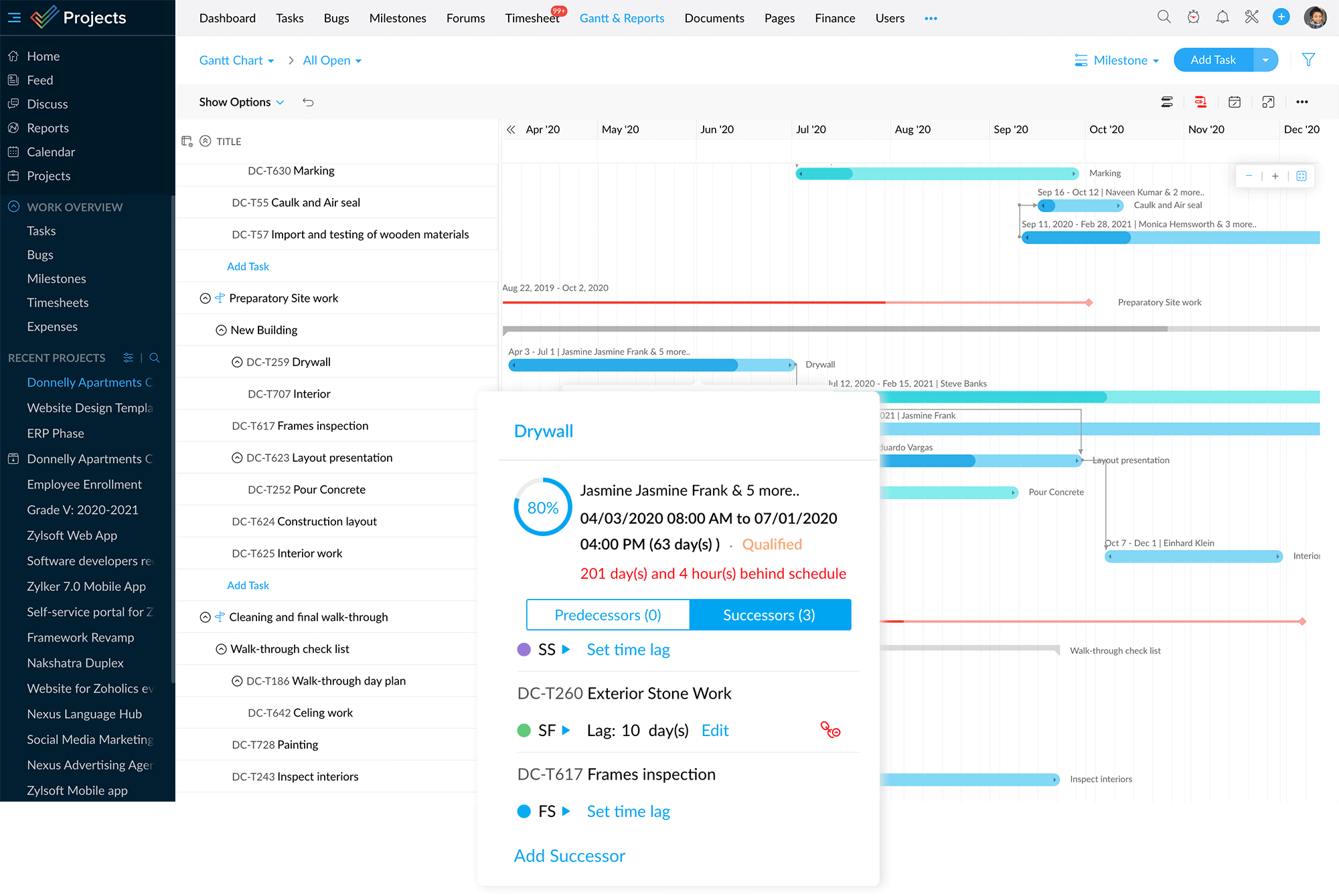Viewport: 1339px width, 896px height.
Task: Click the Predecessors tab in Drywall popup
Action: (x=606, y=614)
